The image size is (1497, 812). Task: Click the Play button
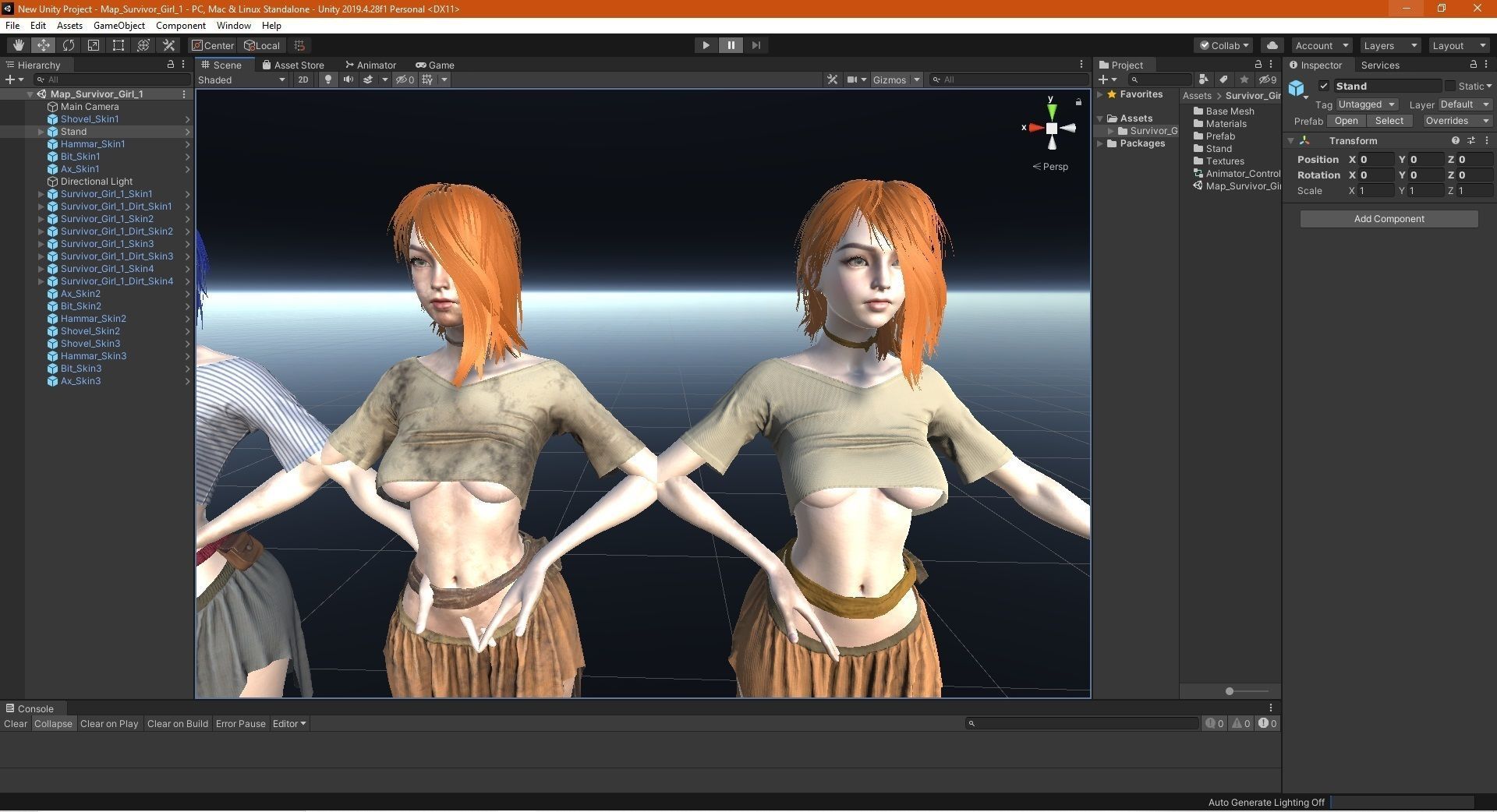point(706,45)
